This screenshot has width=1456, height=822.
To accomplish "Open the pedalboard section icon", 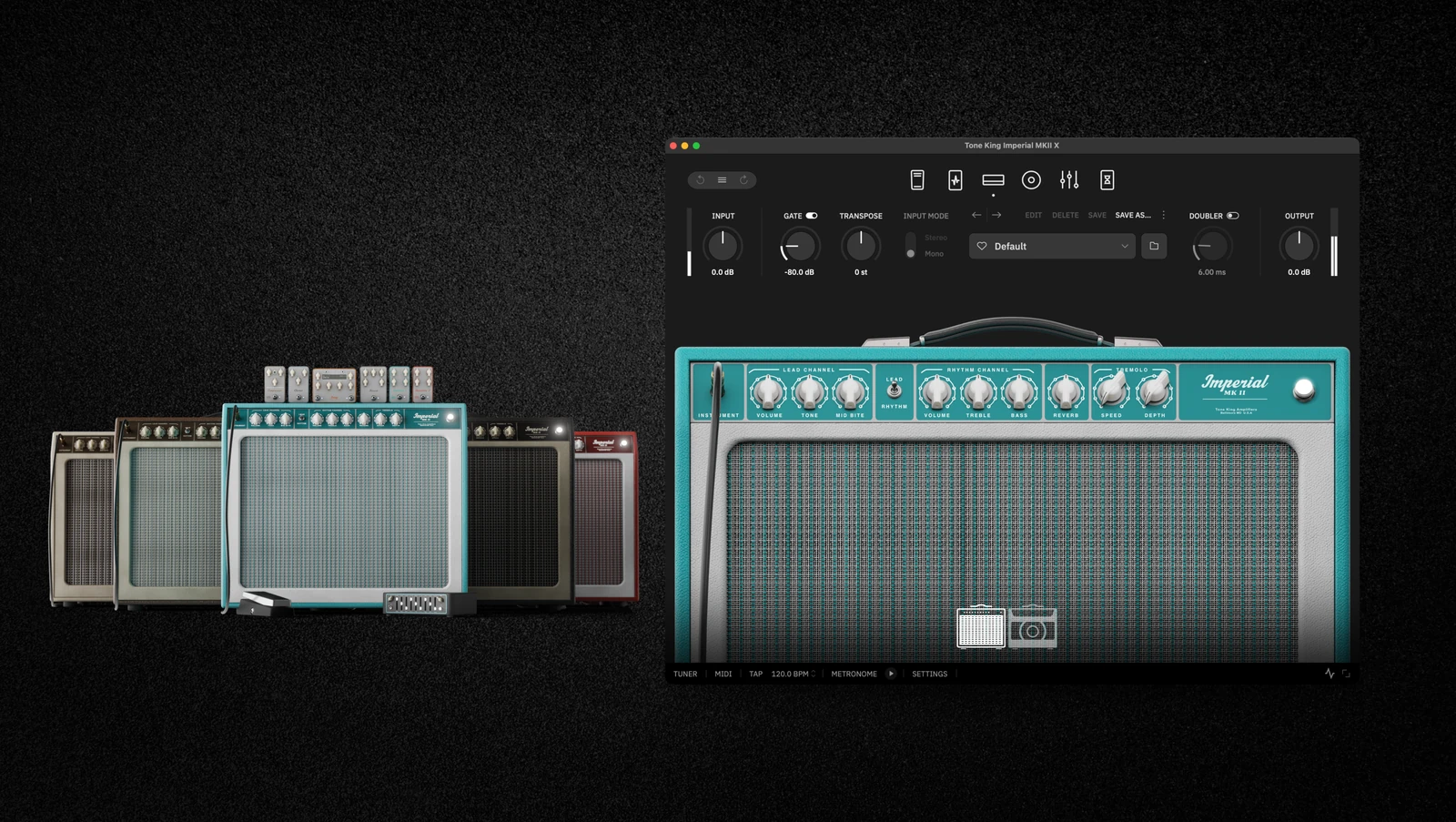I will tap(917, 180).
